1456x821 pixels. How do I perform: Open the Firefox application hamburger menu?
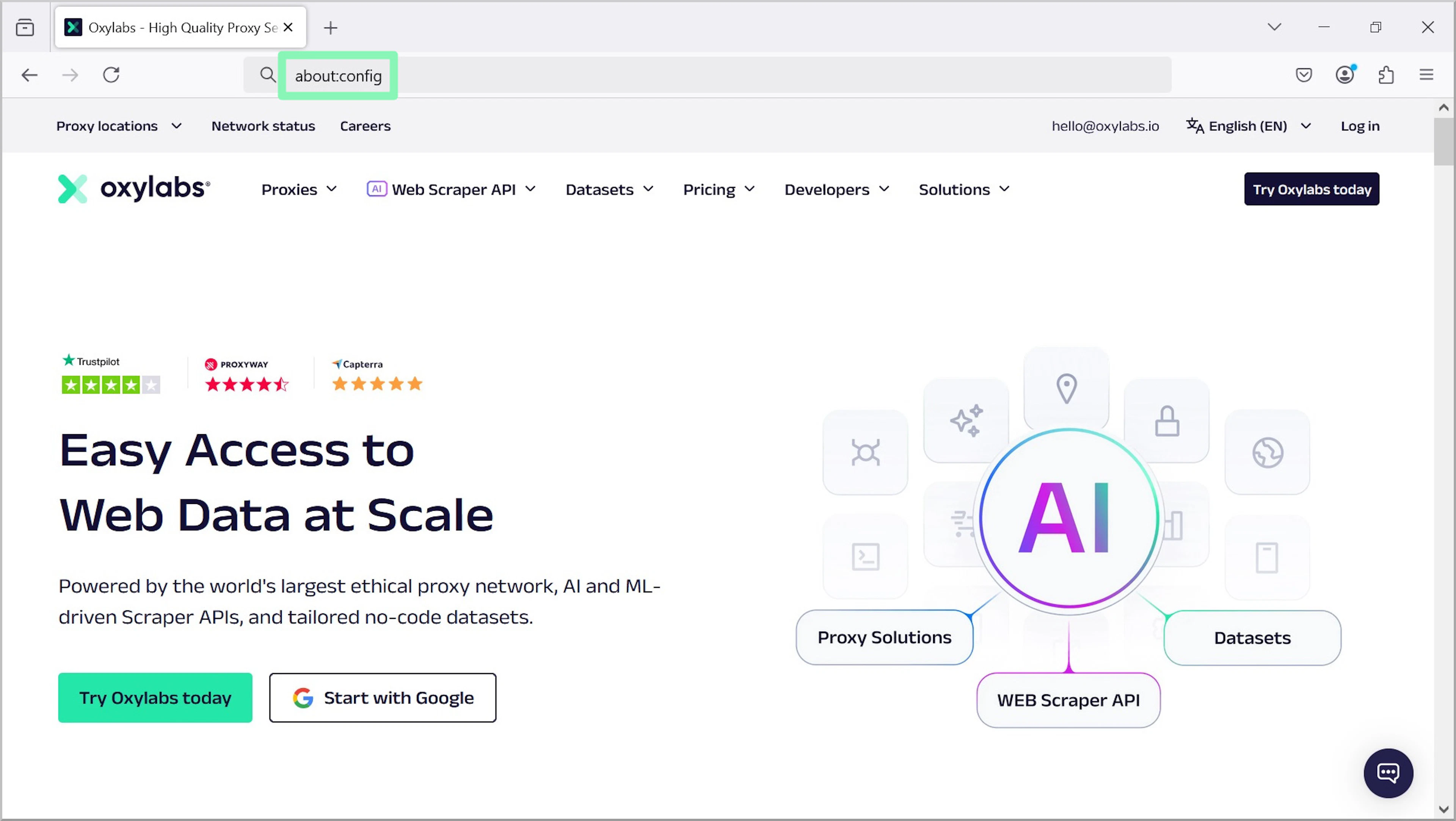coord(1426,75)
